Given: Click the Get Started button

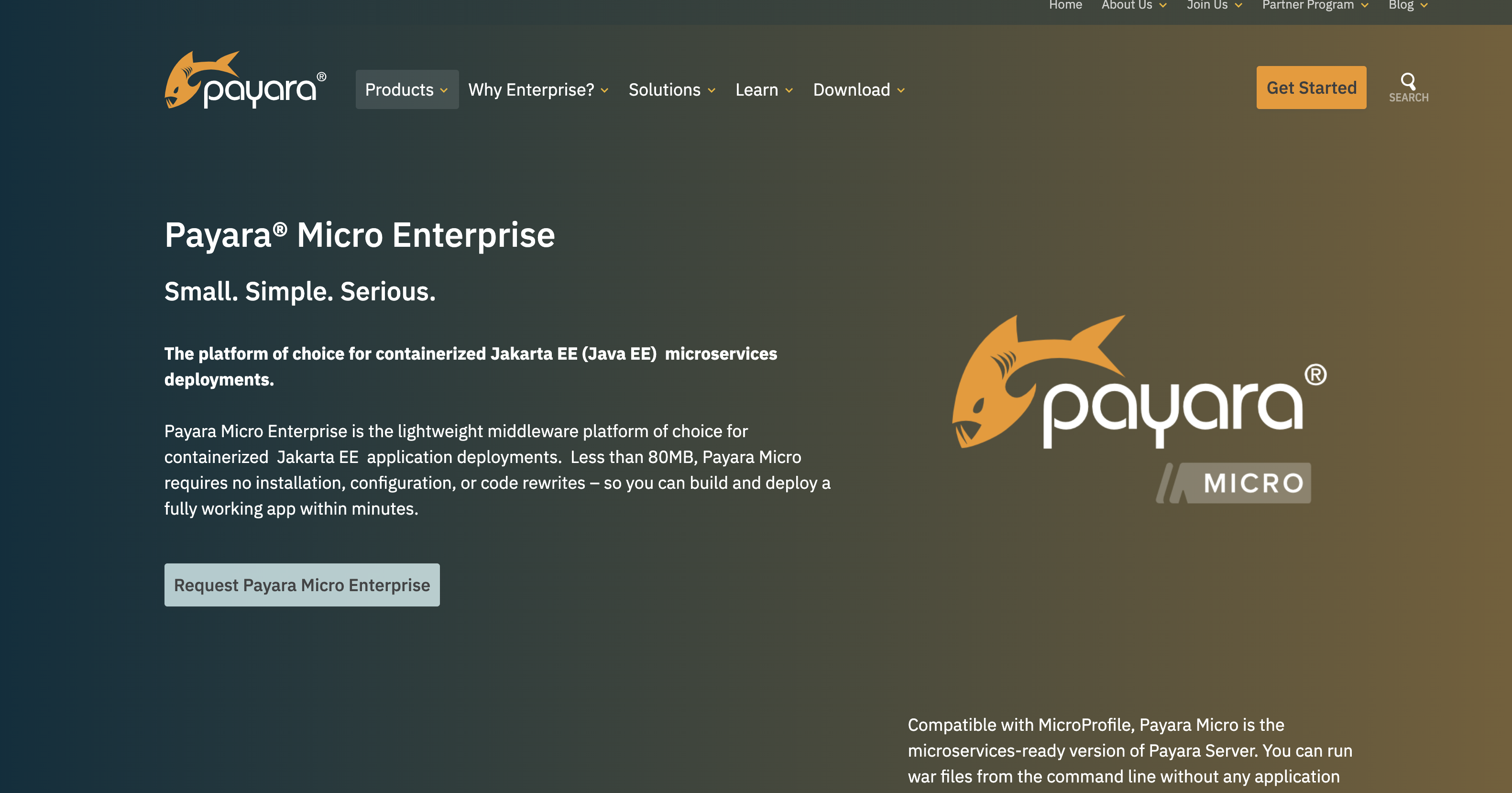Looking at the screenshot, I should pos(1311,88).
